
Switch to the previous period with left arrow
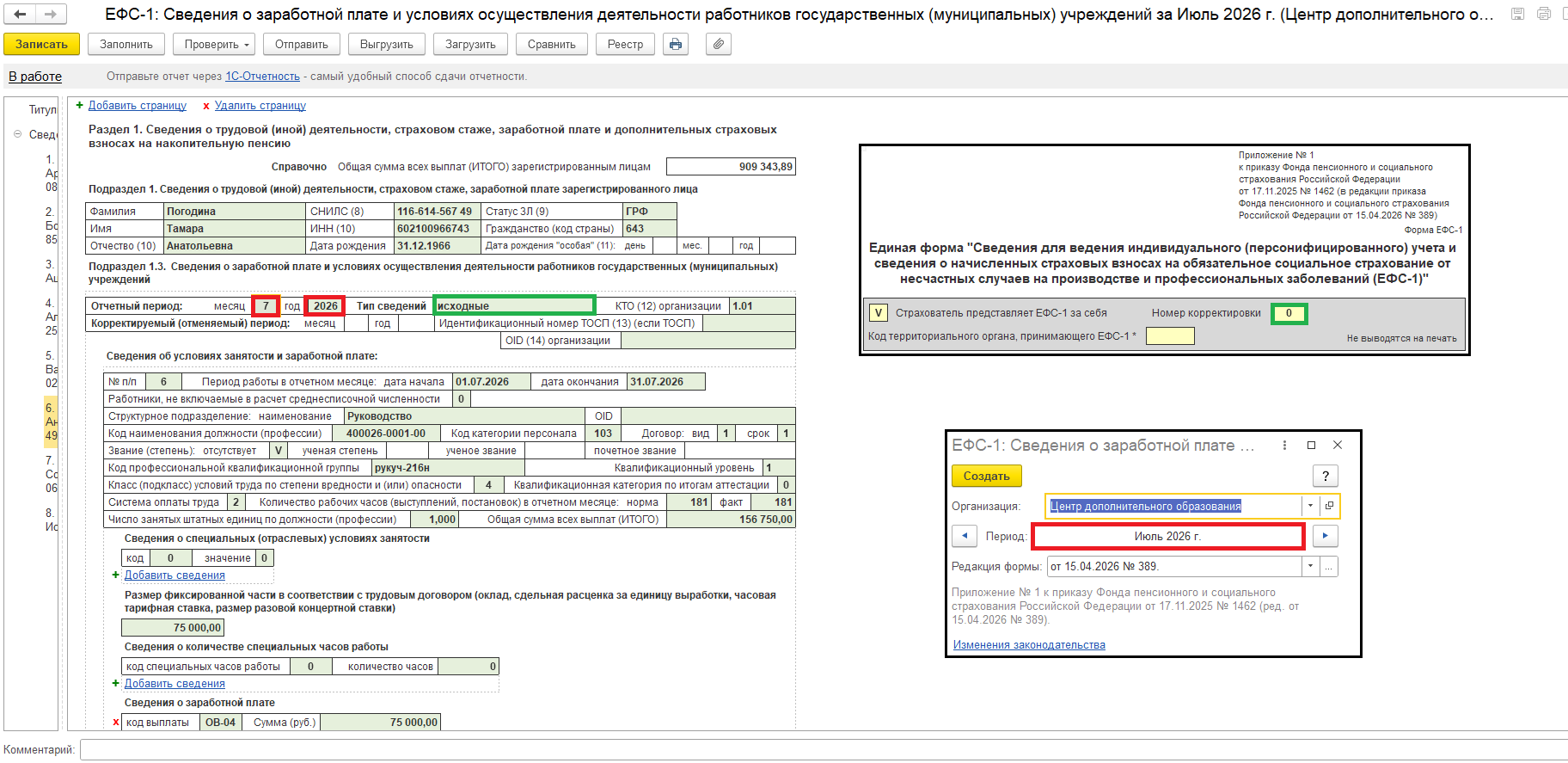[x=965, y=536]
